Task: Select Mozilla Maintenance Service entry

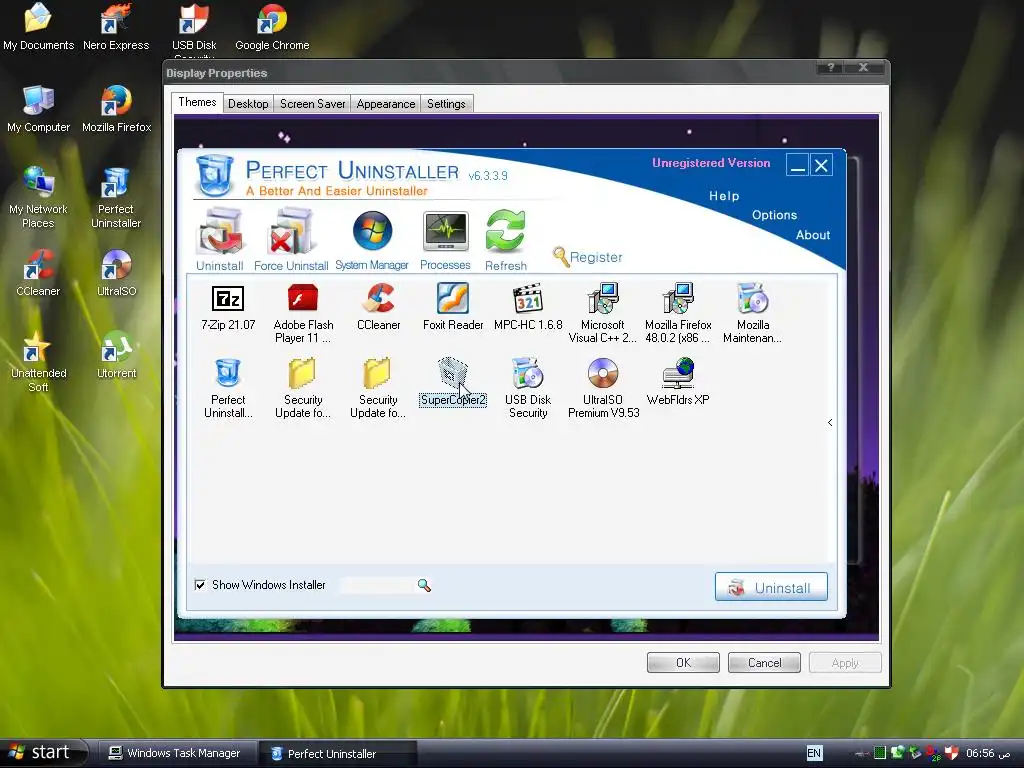Action: coord(752,313)
